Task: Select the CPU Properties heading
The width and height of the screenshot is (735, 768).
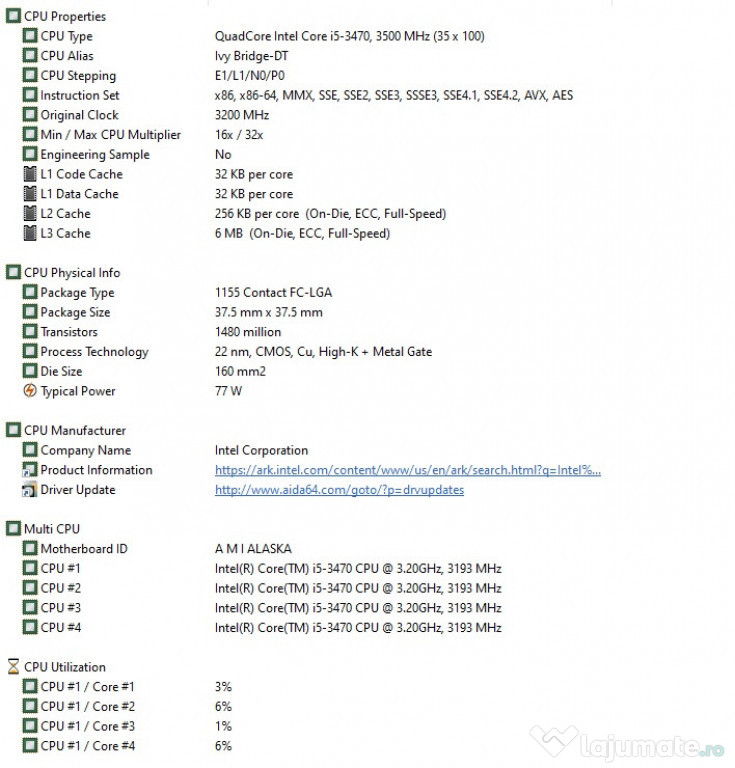Action: (65, 16)
